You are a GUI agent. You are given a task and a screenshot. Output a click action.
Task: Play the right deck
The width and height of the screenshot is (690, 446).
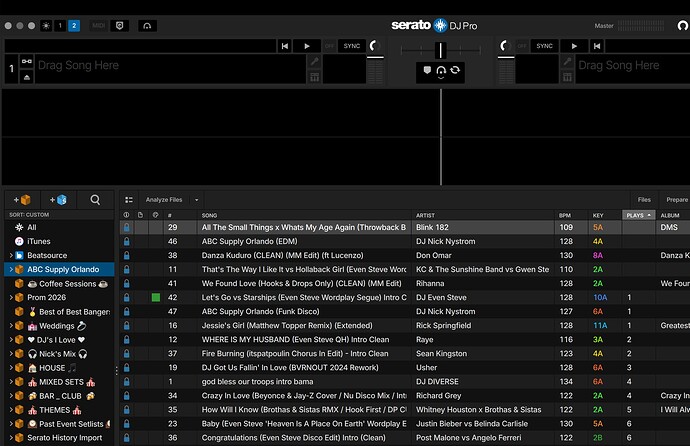(x=574, y=46)
